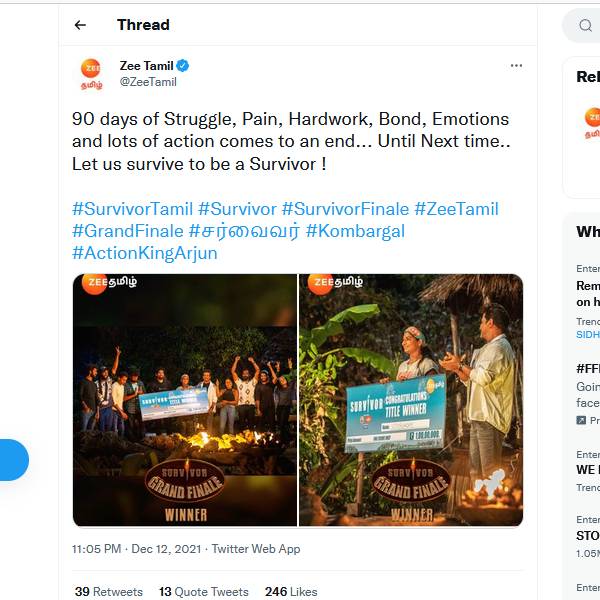This screenshot has width=600, height=600.
Task: Click the back arrow beside Thread
Action: (80, 25)
